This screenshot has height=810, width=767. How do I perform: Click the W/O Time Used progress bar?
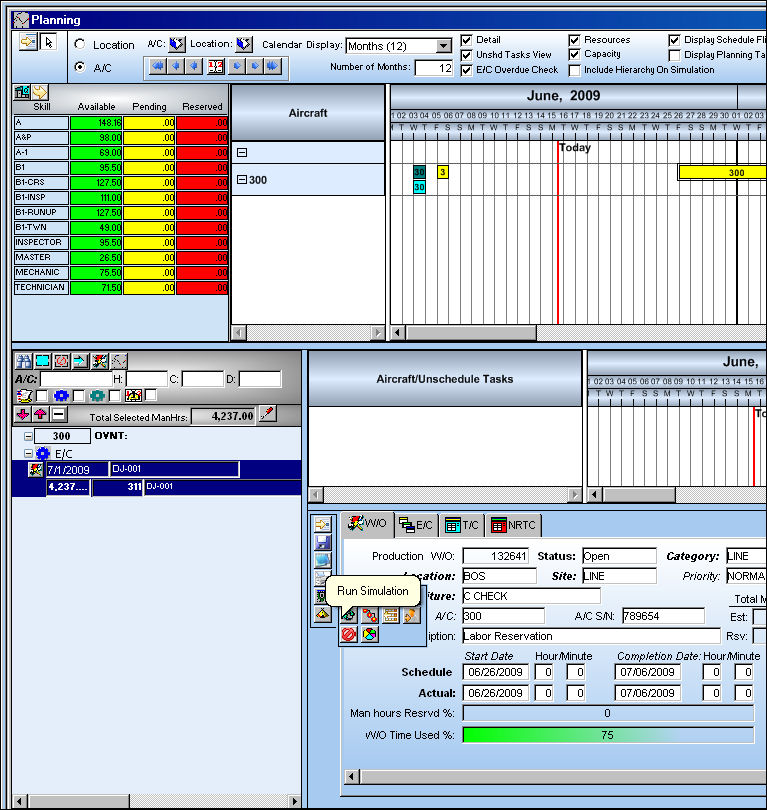[608, 735]
